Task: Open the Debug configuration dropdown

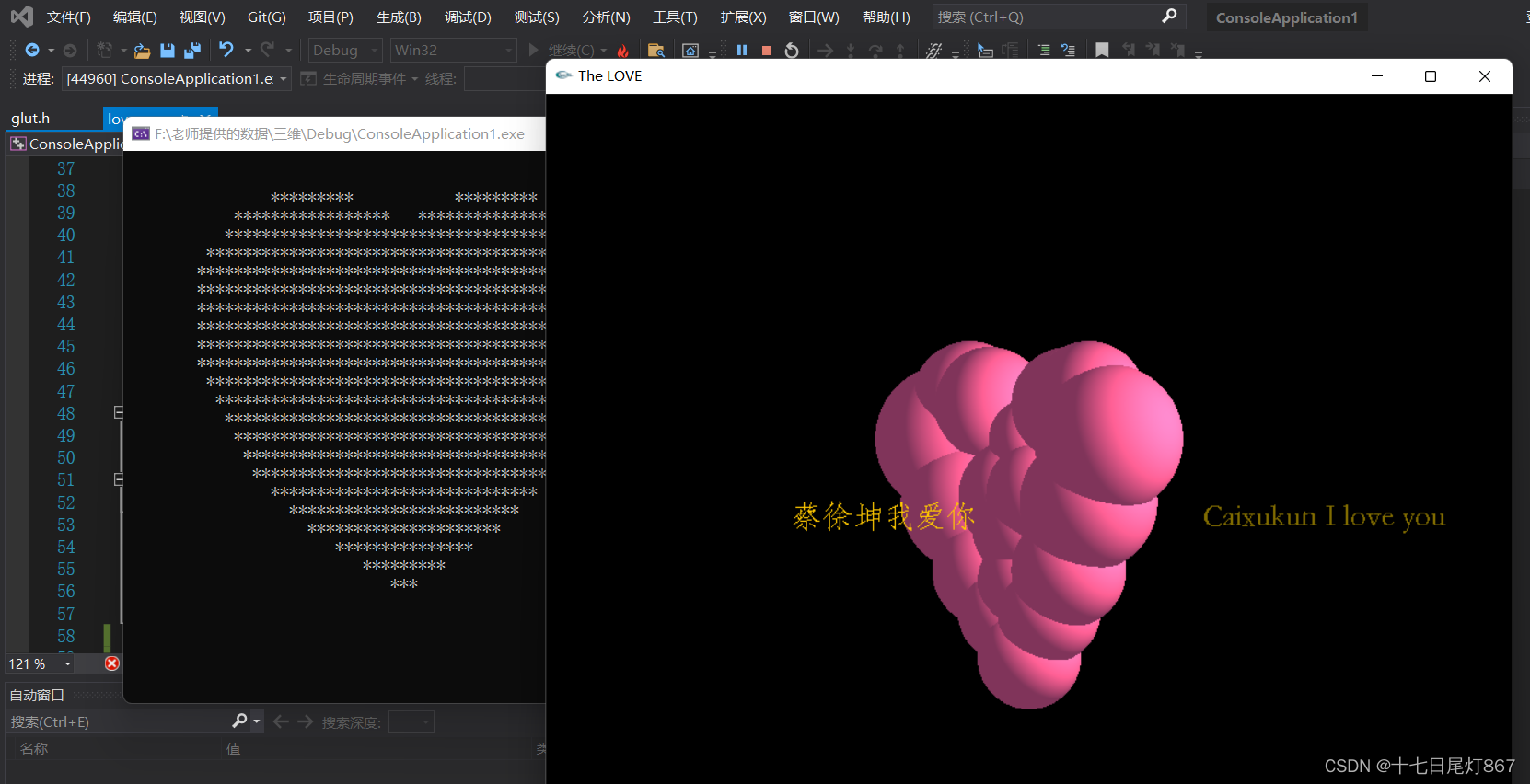Action: [x=345, y=50]
